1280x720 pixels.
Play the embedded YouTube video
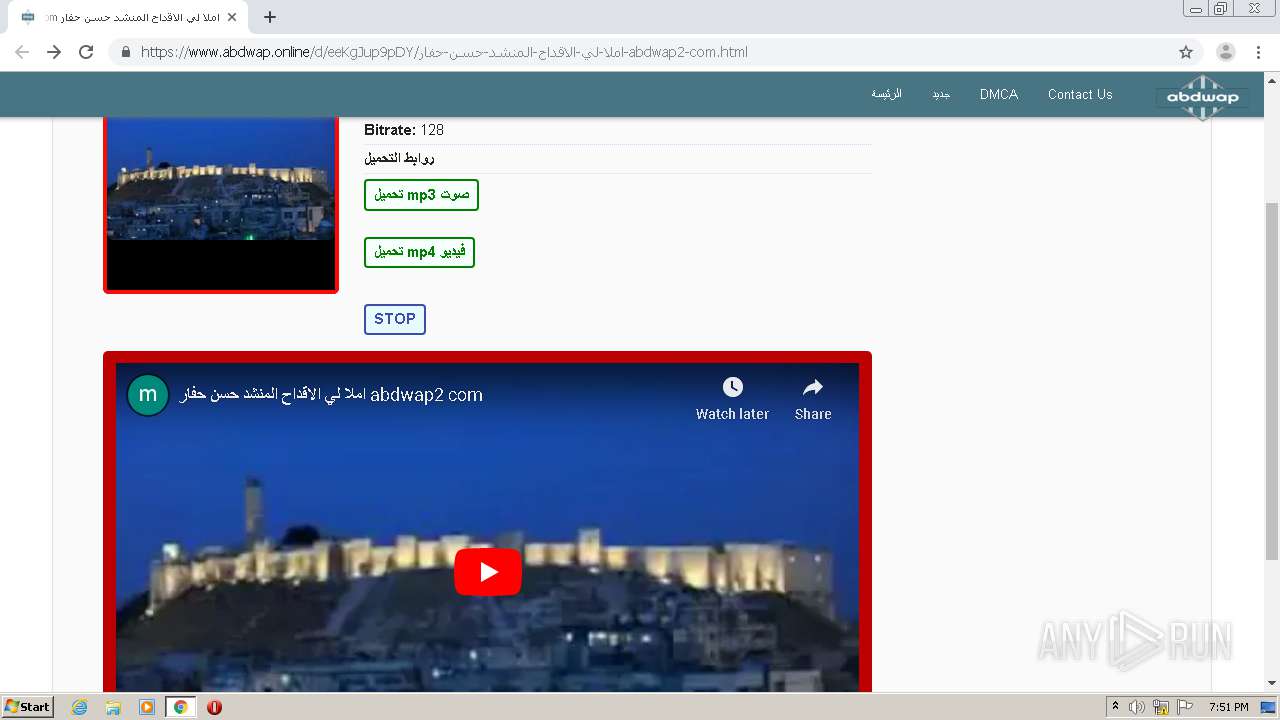pos(488,572)
